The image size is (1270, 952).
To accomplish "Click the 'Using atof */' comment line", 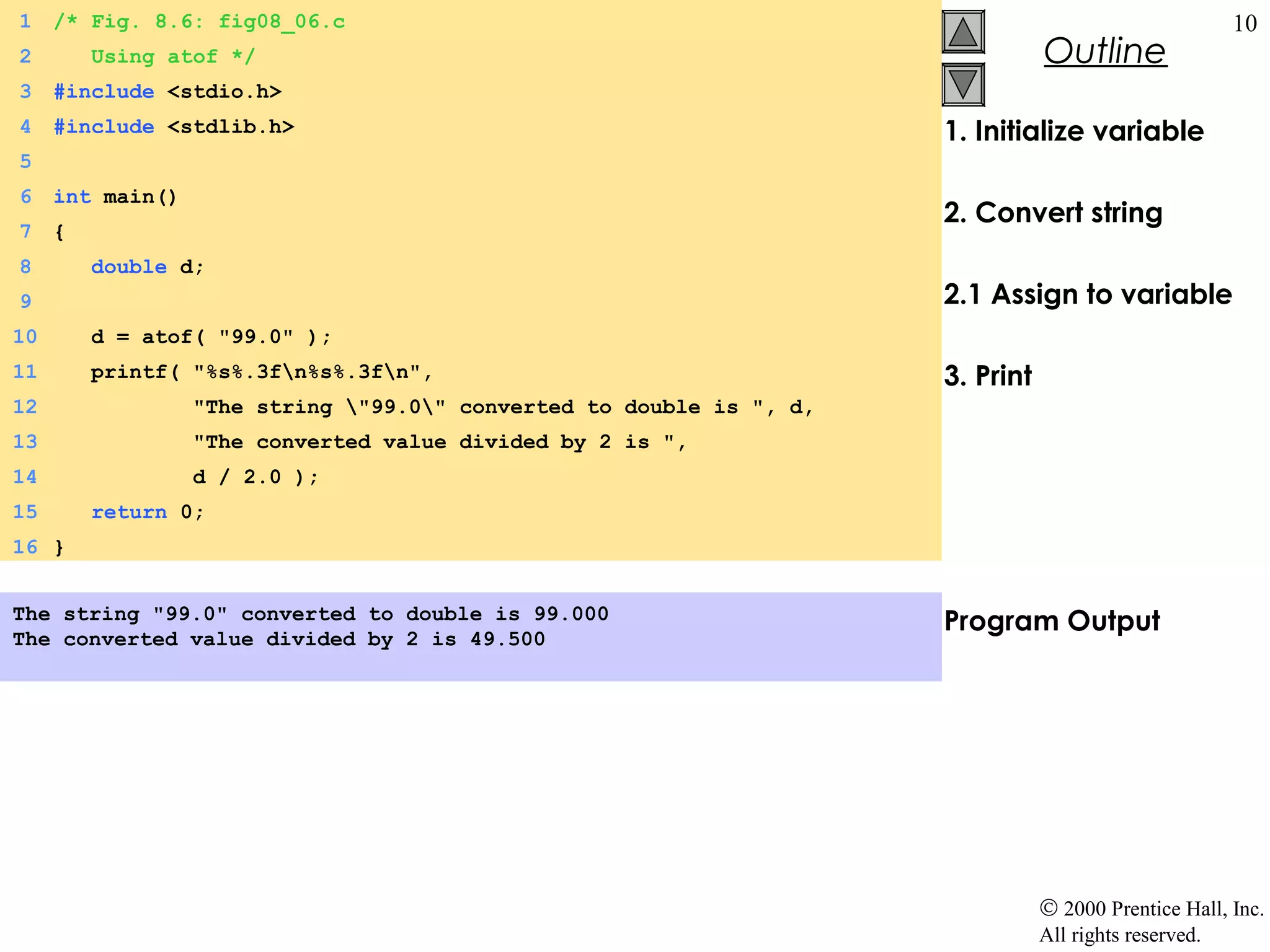I will 173,56.
